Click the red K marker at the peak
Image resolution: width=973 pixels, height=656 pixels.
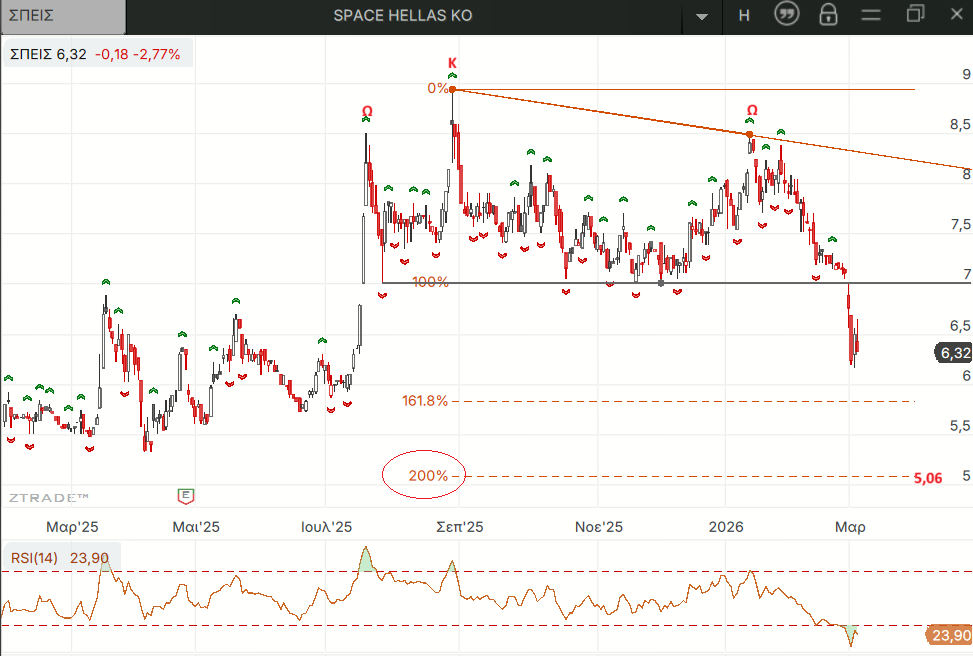coord(452,62)
